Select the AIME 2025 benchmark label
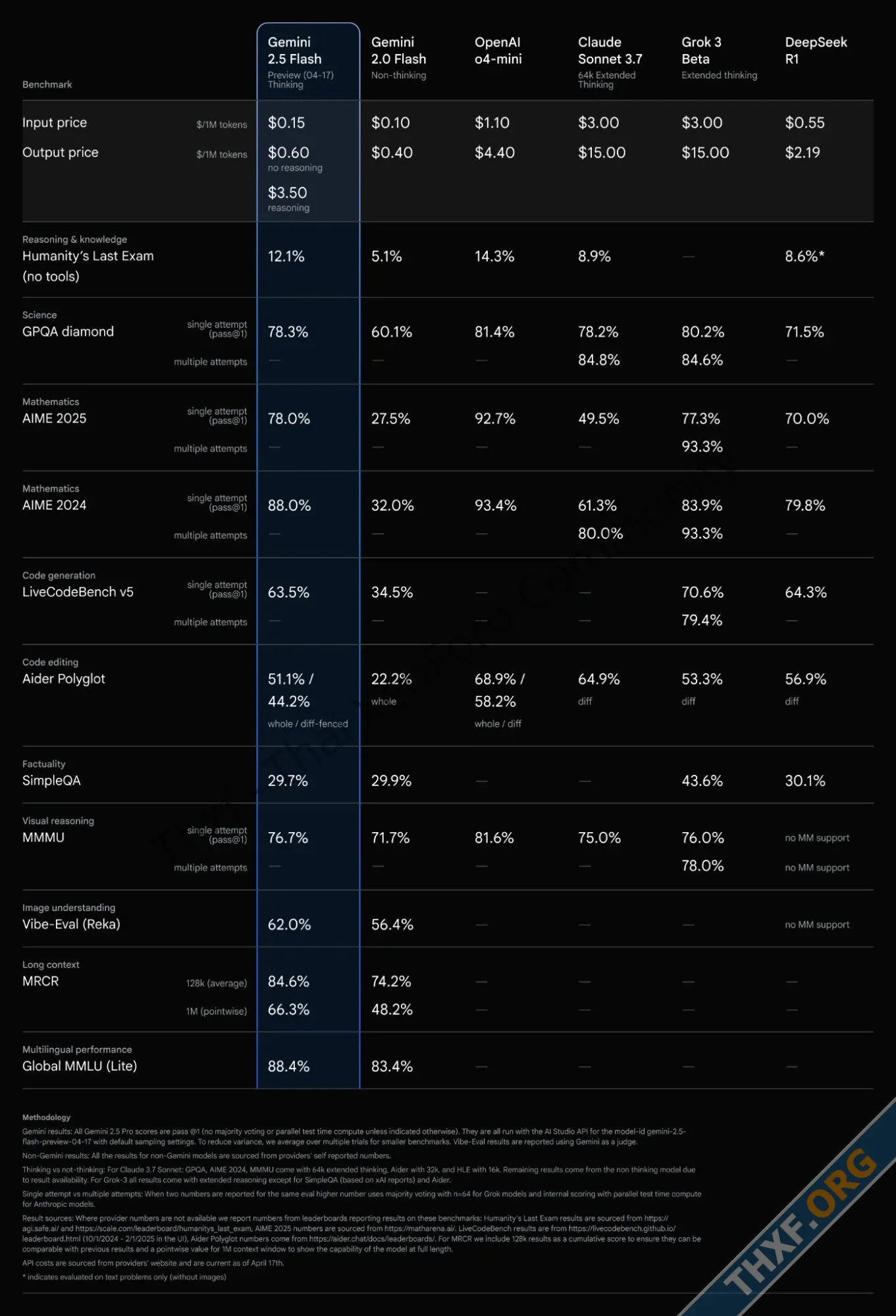Screen dimensions: 896x1316 tap(54, 419)
